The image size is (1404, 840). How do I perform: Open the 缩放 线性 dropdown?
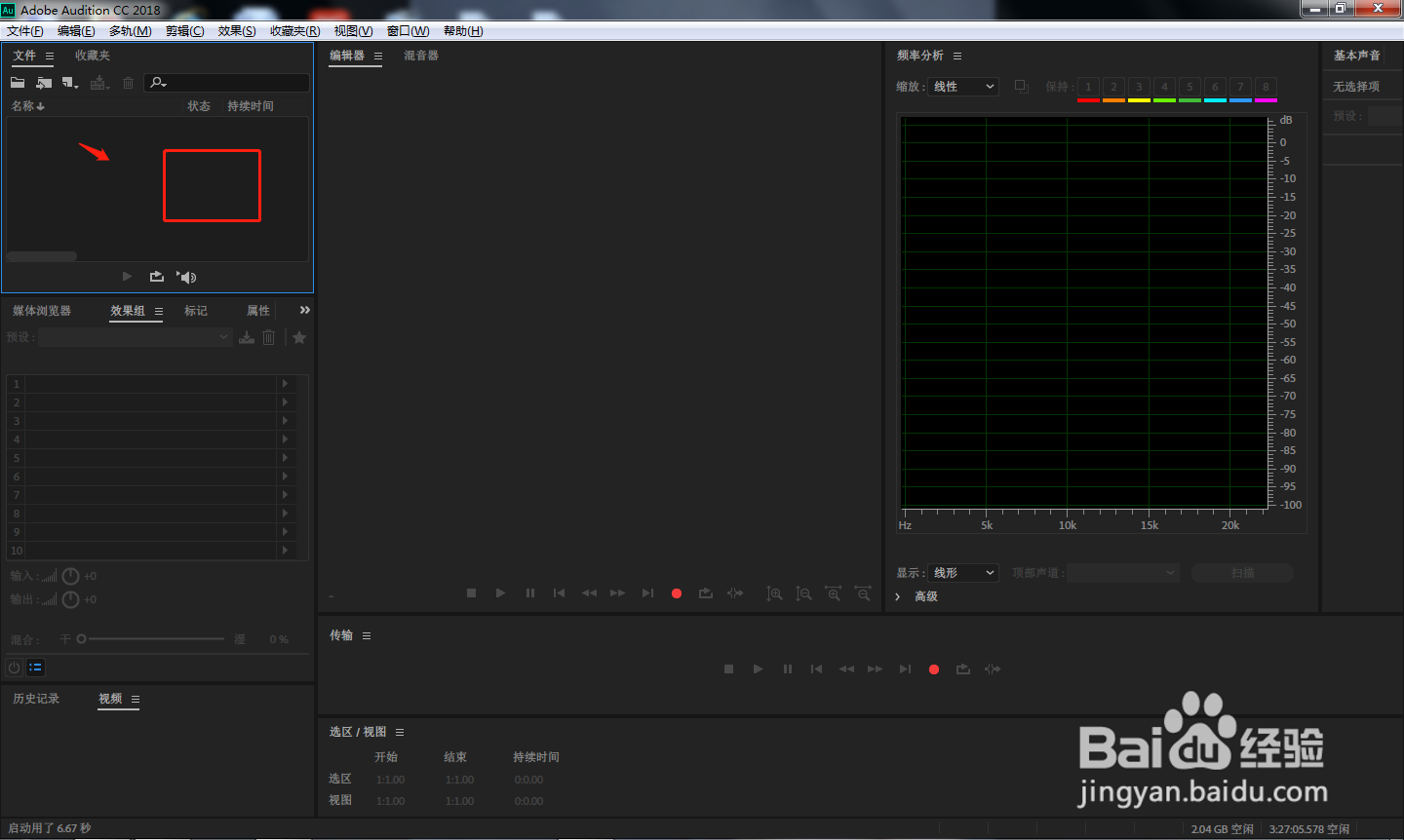[x=963, y=87]
